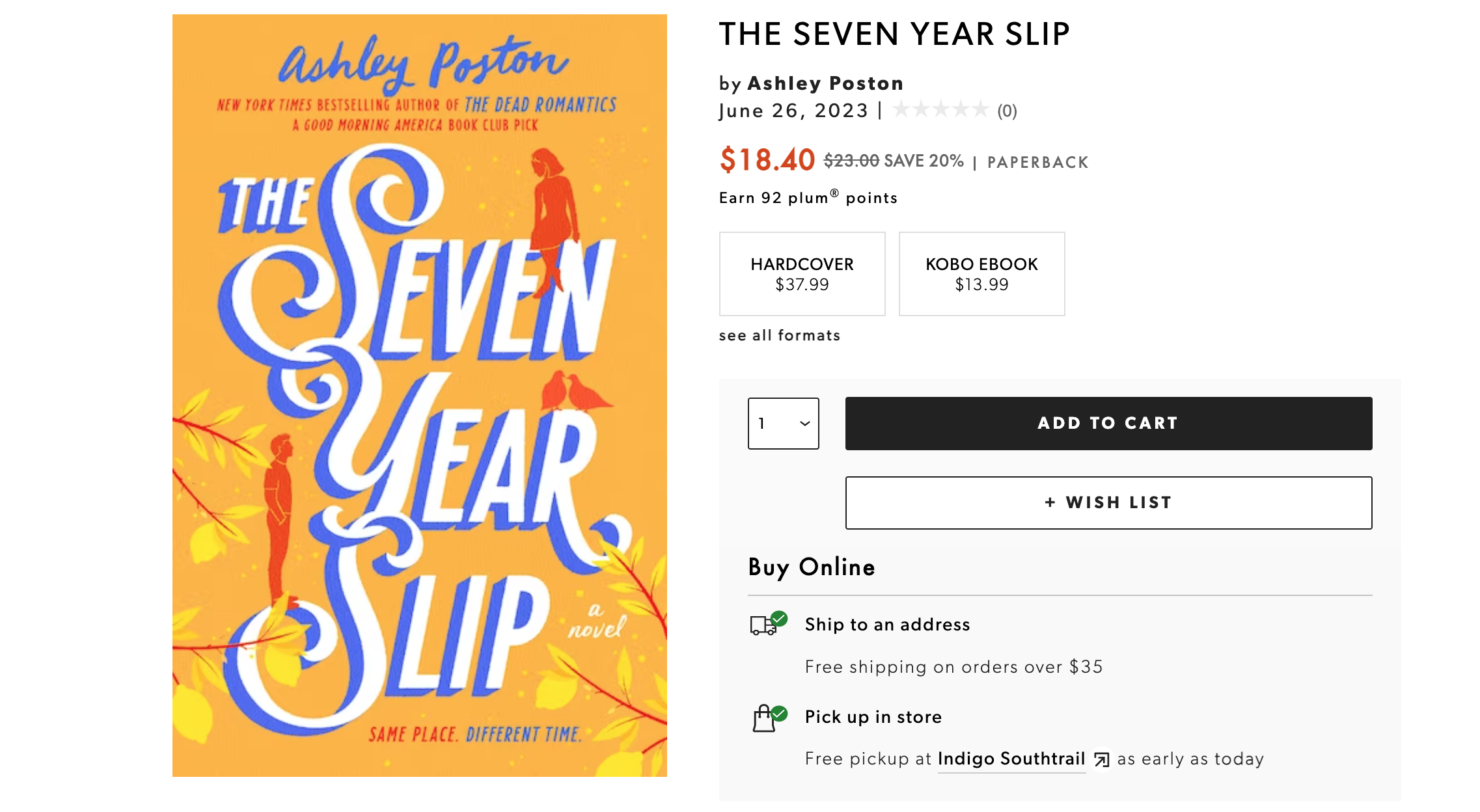
Task: Switch to the Kobo eBook format
Action: tap(981, 274)
